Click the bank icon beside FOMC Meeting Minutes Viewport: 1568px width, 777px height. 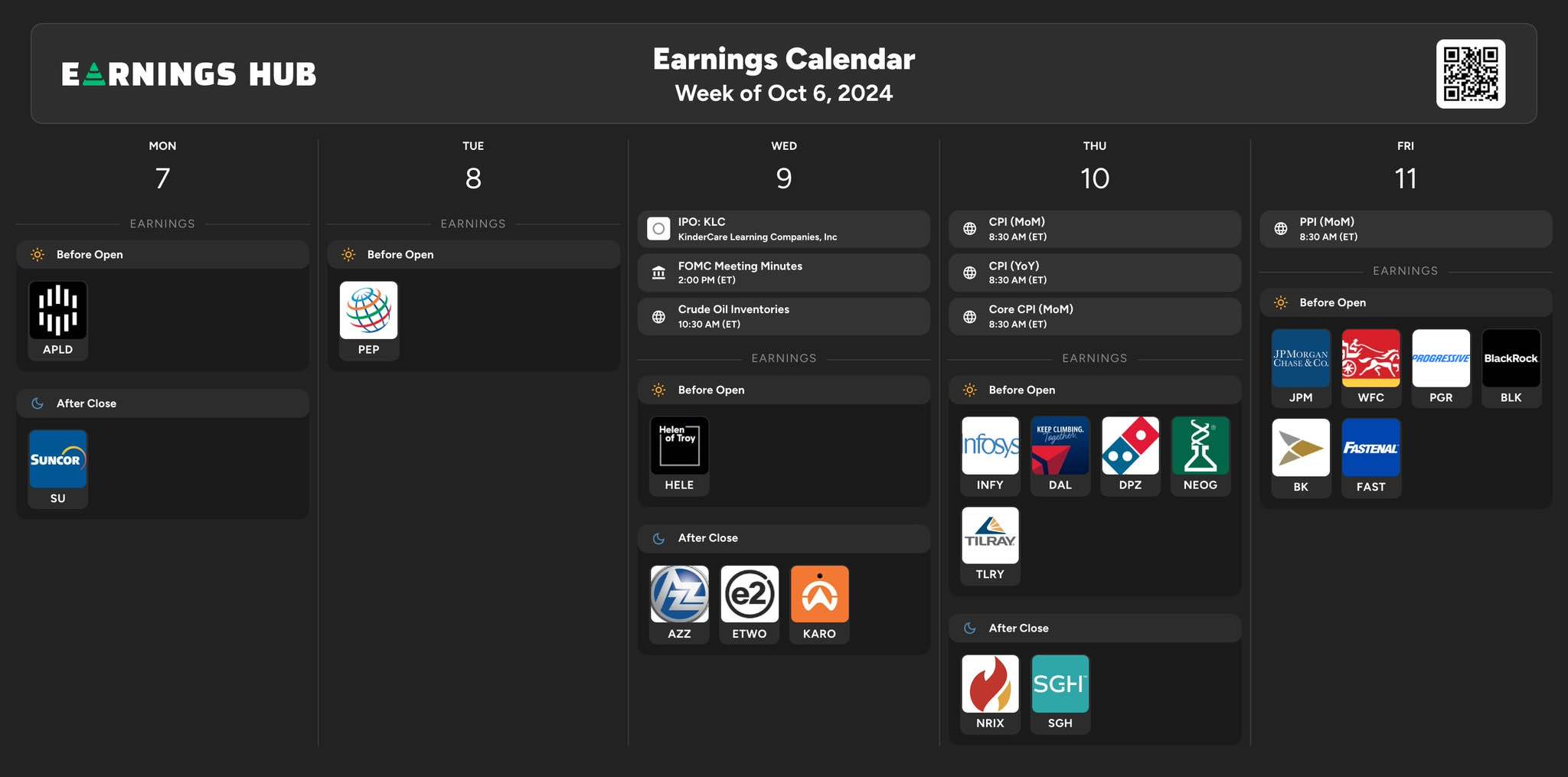[x=658, y=273]
